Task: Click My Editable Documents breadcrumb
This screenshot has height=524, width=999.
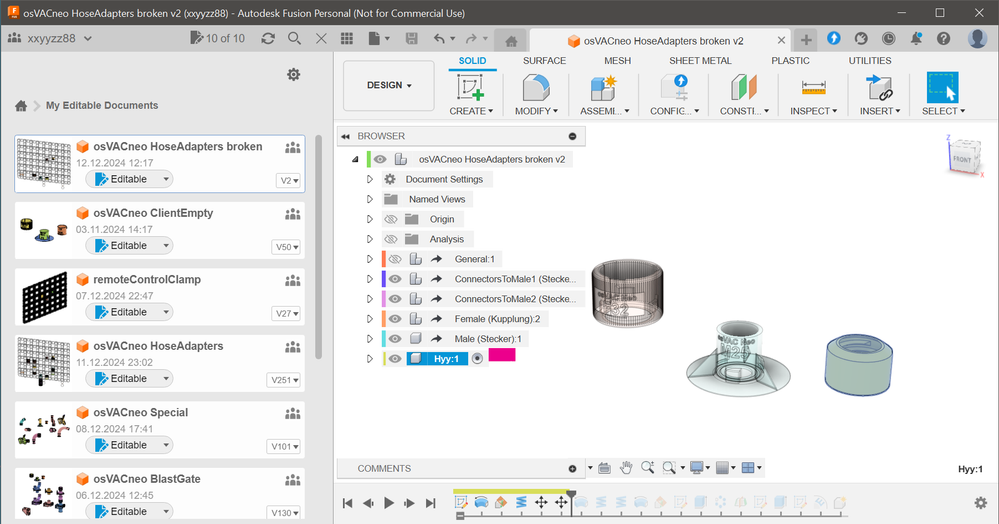Action: 102,105
